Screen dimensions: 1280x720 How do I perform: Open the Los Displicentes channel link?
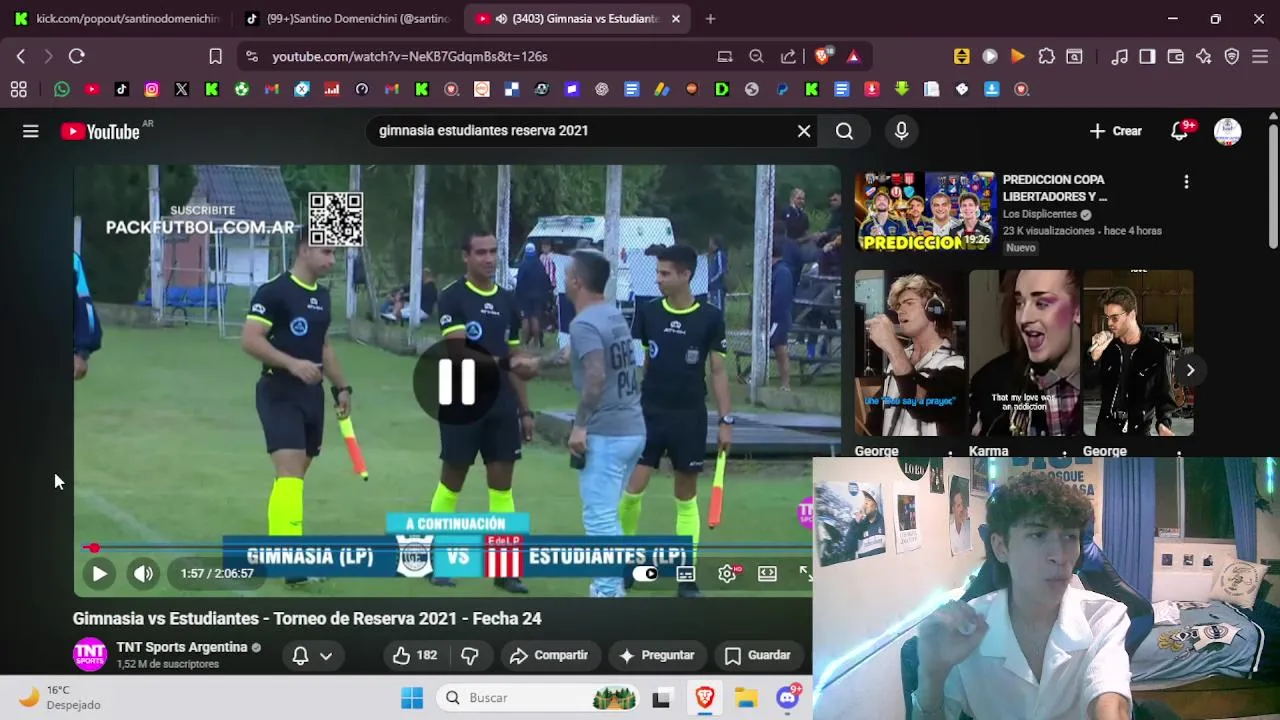(1040, 214)
